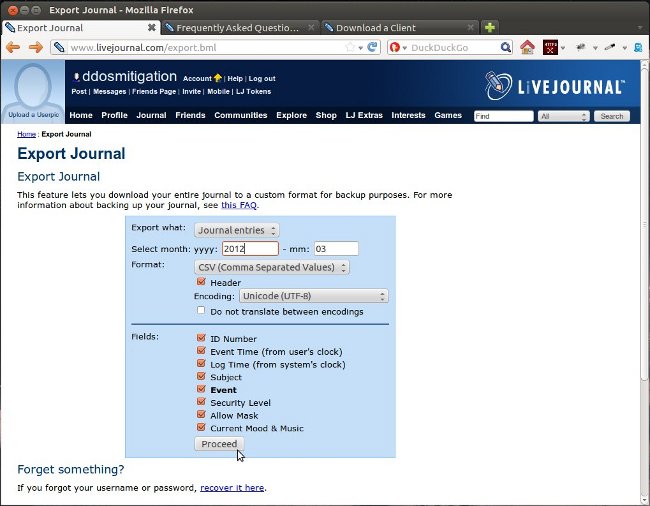The image size is (650, 506).
Task: Open the Firefox home page icon
Action: [x=527, y=47]
